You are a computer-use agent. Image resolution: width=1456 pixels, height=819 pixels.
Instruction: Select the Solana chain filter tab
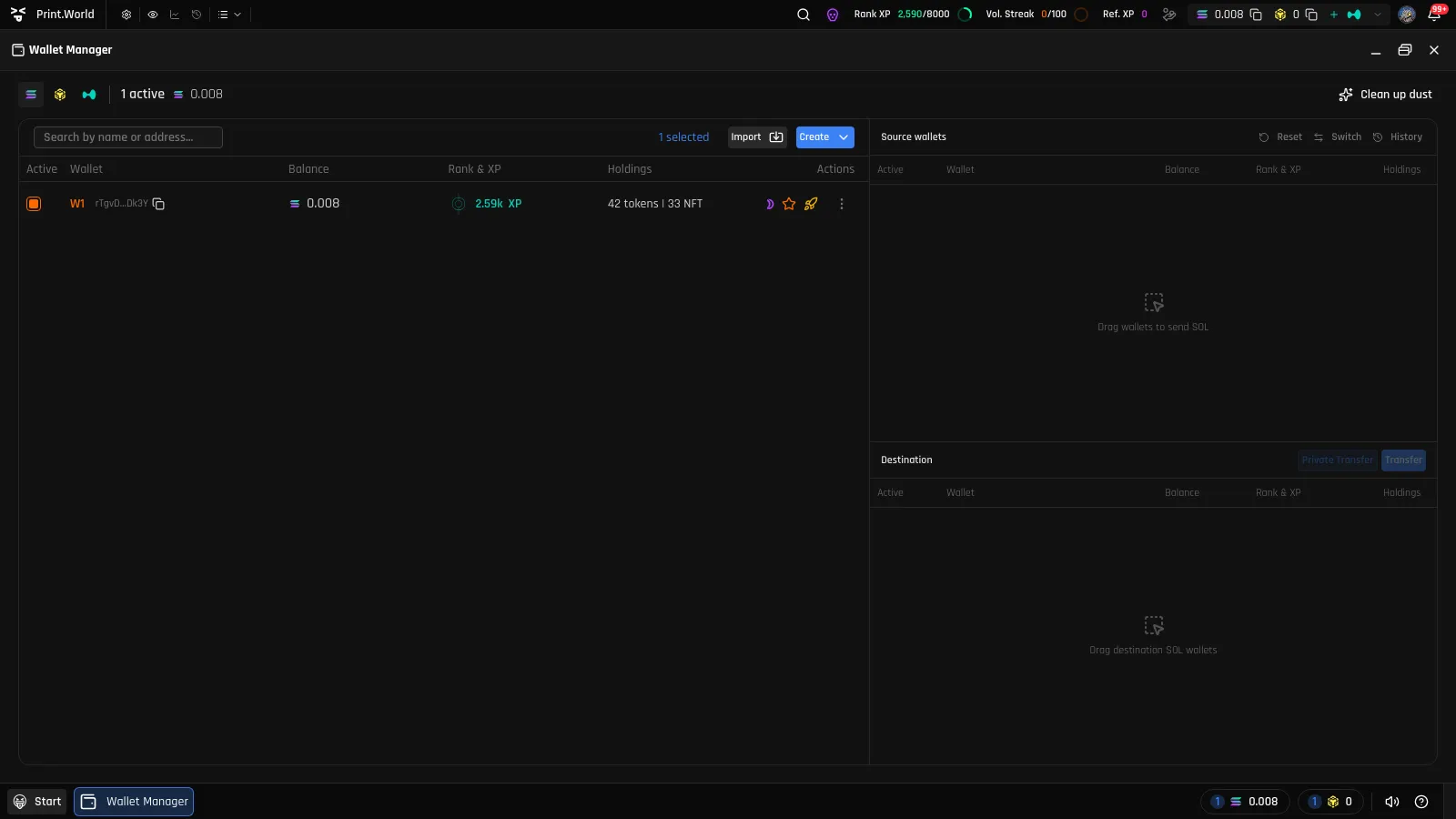pos(31,95)
